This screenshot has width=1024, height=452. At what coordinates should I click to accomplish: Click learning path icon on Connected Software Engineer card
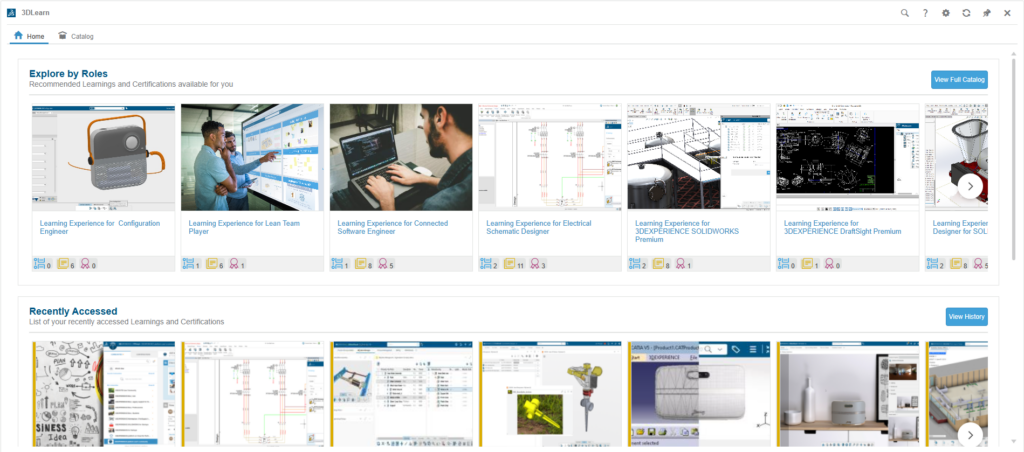[336, 264]
